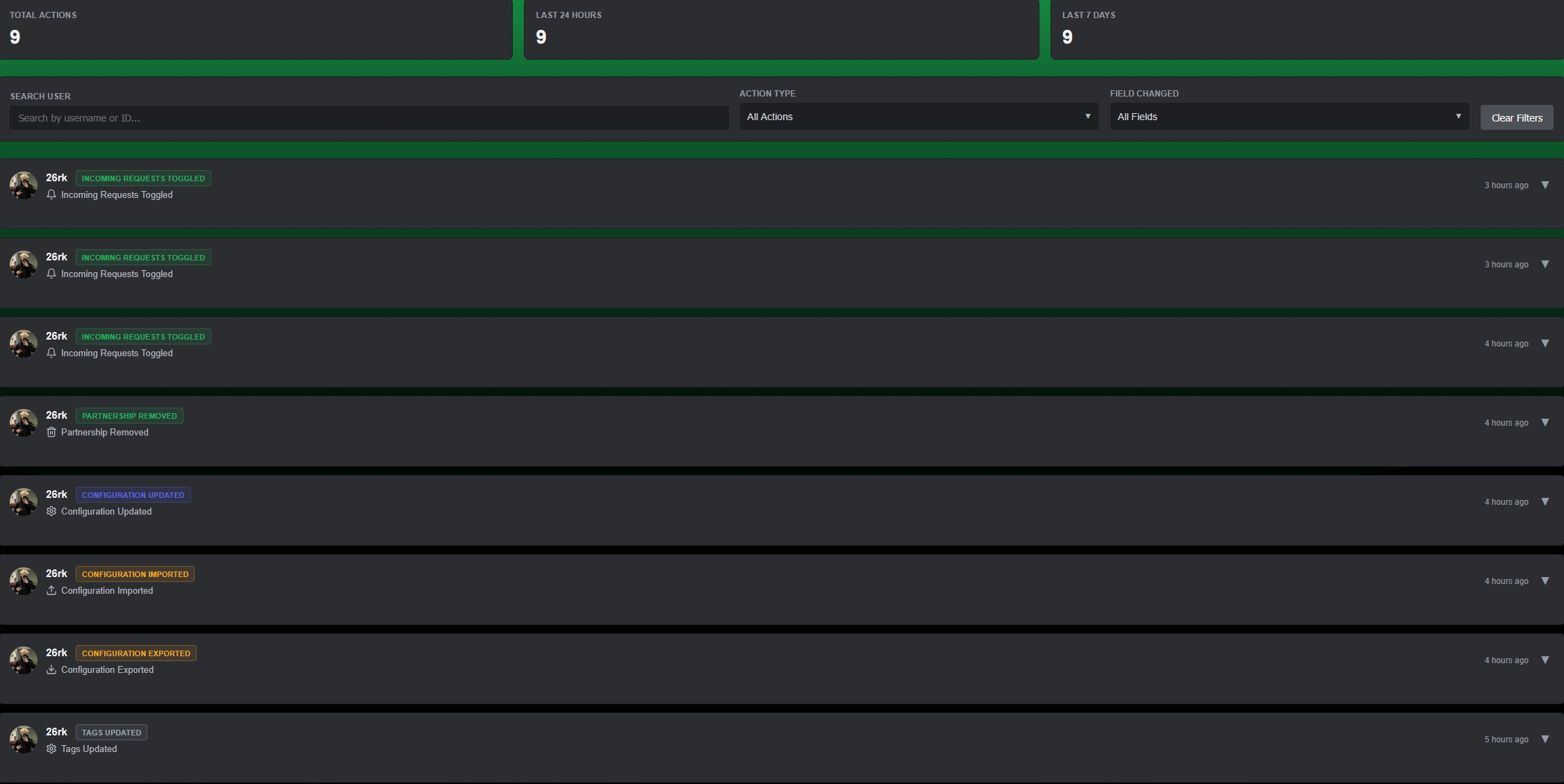Click the gear icon beside Tags Updated
The width and height of the screenshot is (1564, 784).
coord(51,749)
